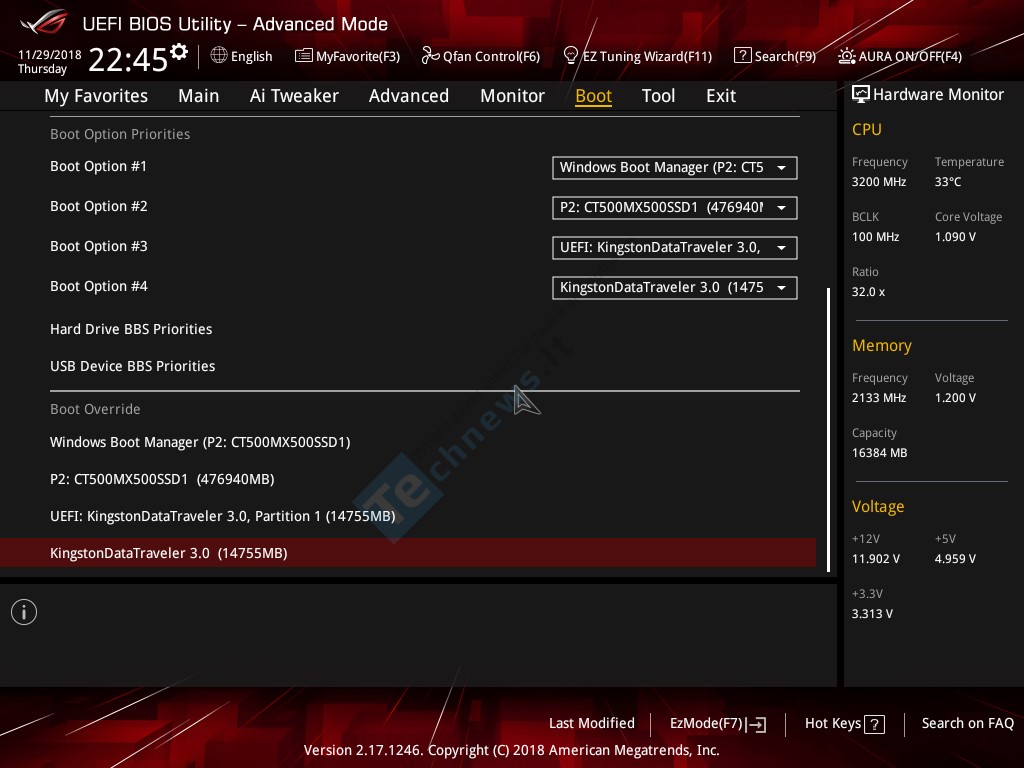Toggle AURA ON/OFF(F4)
The image size is (1024, 768).
pyautogui.click(x=910, y=57)
